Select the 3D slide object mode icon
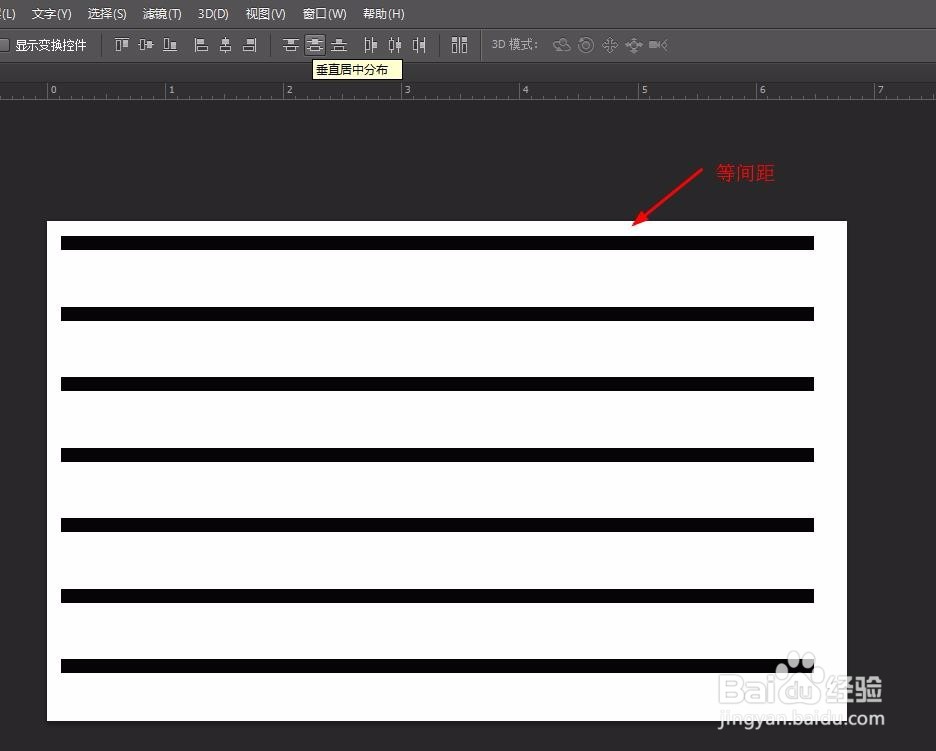This screenshot has height=751, width=936. pyautogui.click(x=634, y=45)
